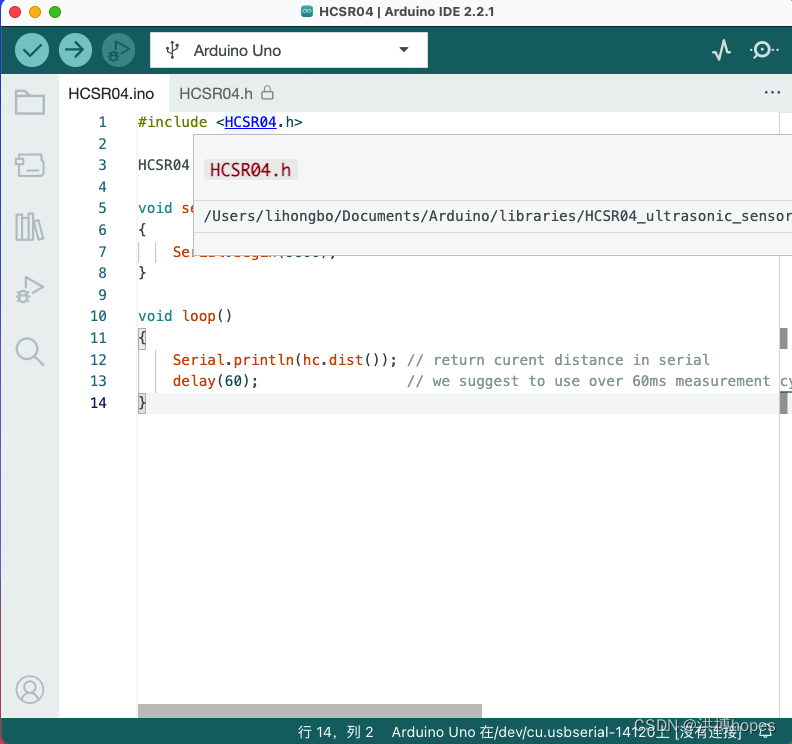Click 'void loop()' on line 10
The image size is (792, 744).
185,316
